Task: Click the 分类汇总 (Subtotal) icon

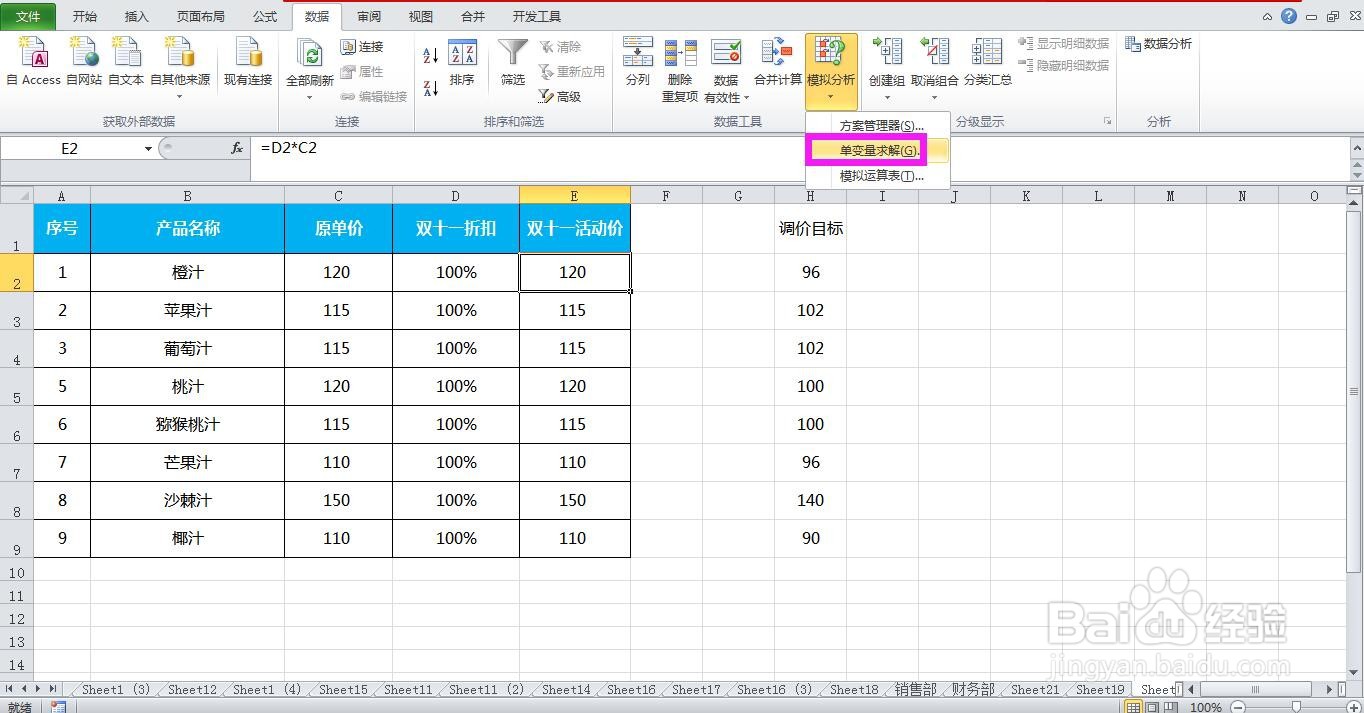Action: (987, 60)
